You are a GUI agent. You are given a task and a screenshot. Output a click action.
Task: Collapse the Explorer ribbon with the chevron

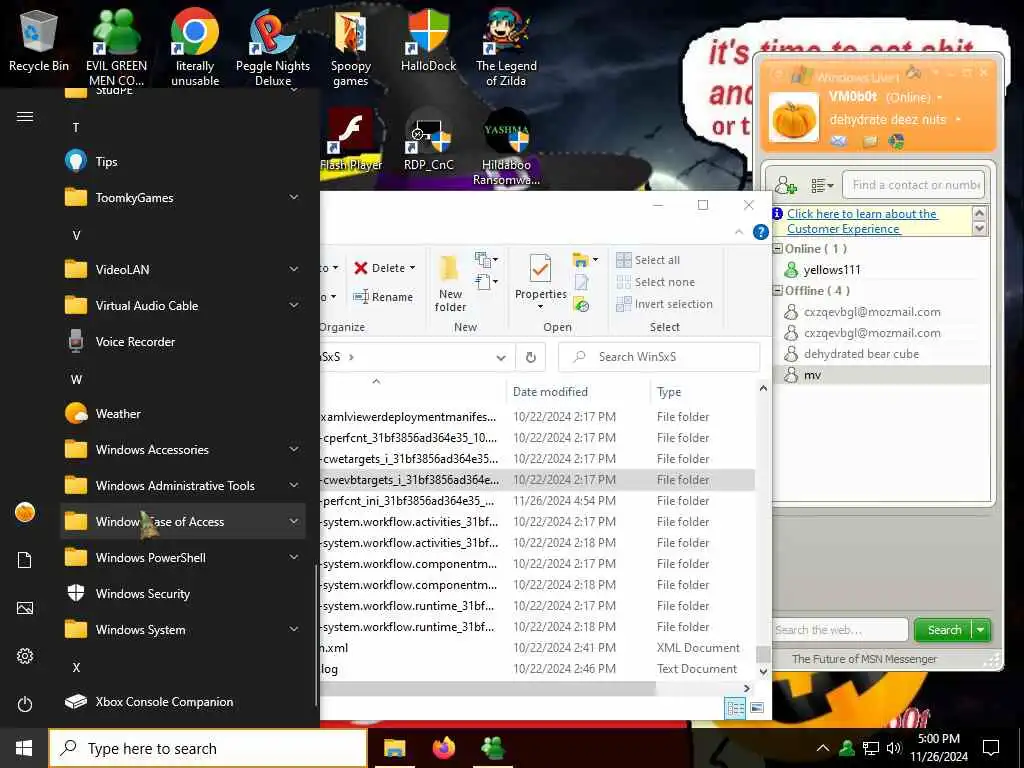[739, 232]
